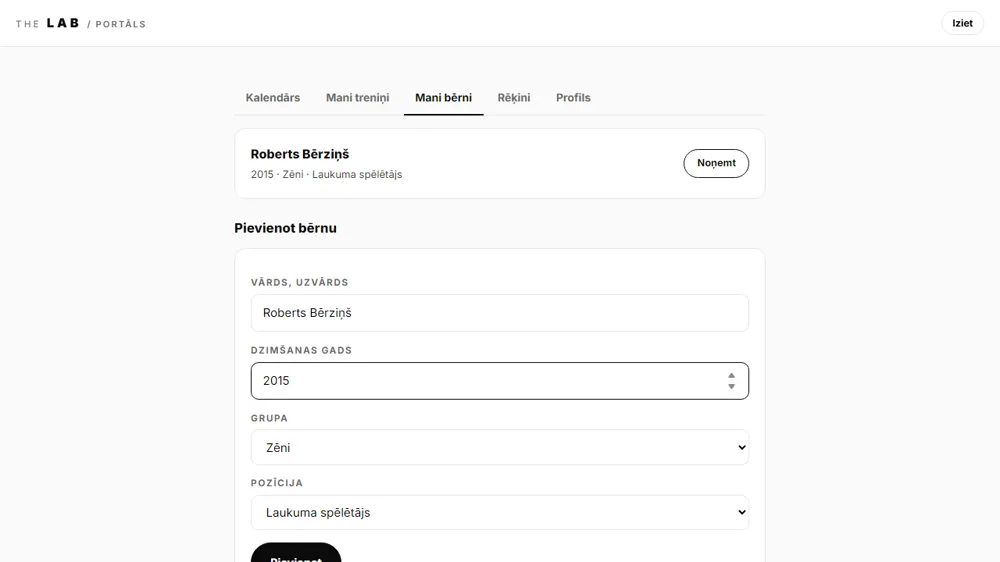Switch to the Kalendārs tab
The height and width of the screenshot is (562, 1000).
point(273,98)
